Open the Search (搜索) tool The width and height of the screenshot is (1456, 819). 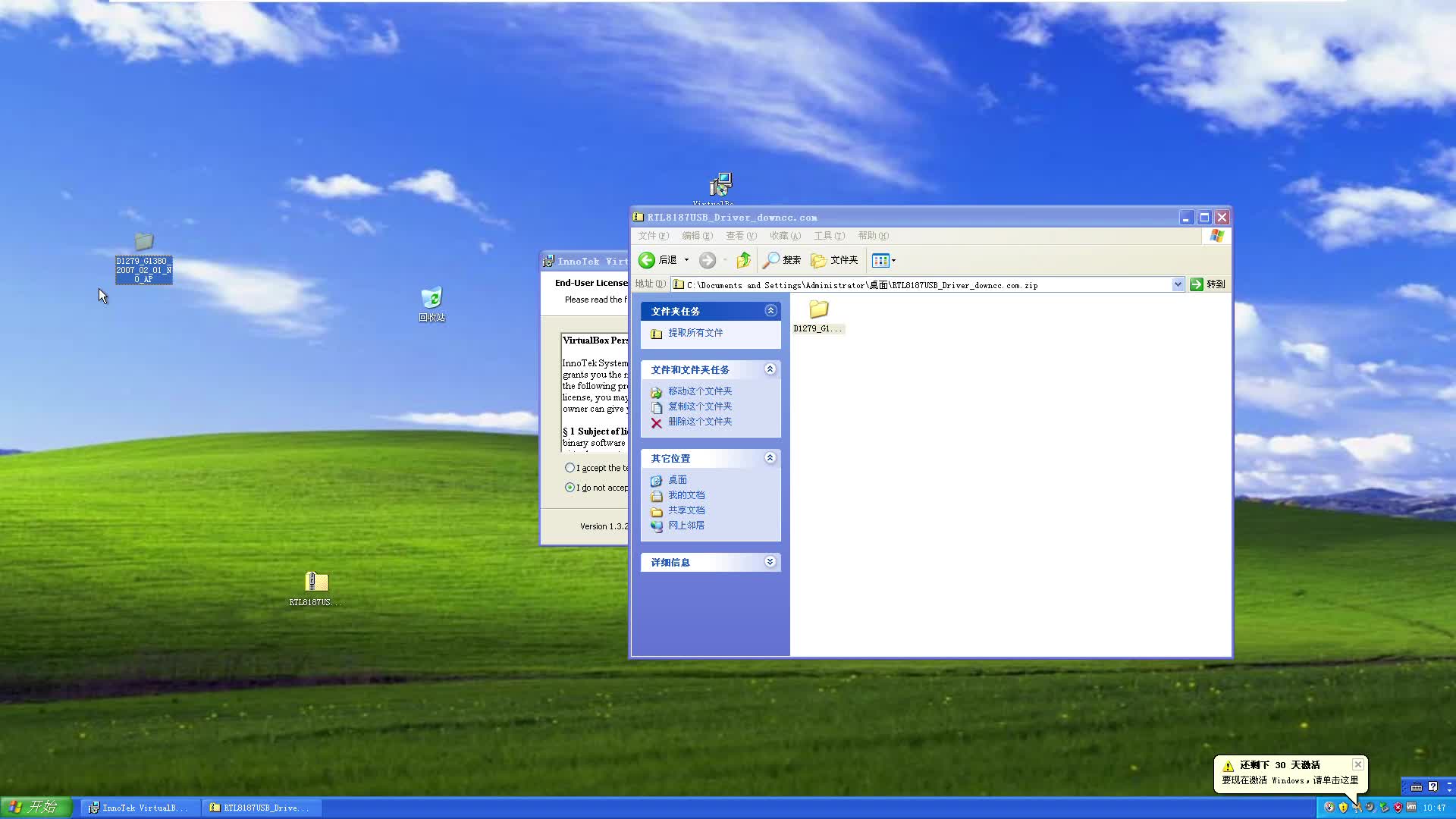tap(781, 260)
